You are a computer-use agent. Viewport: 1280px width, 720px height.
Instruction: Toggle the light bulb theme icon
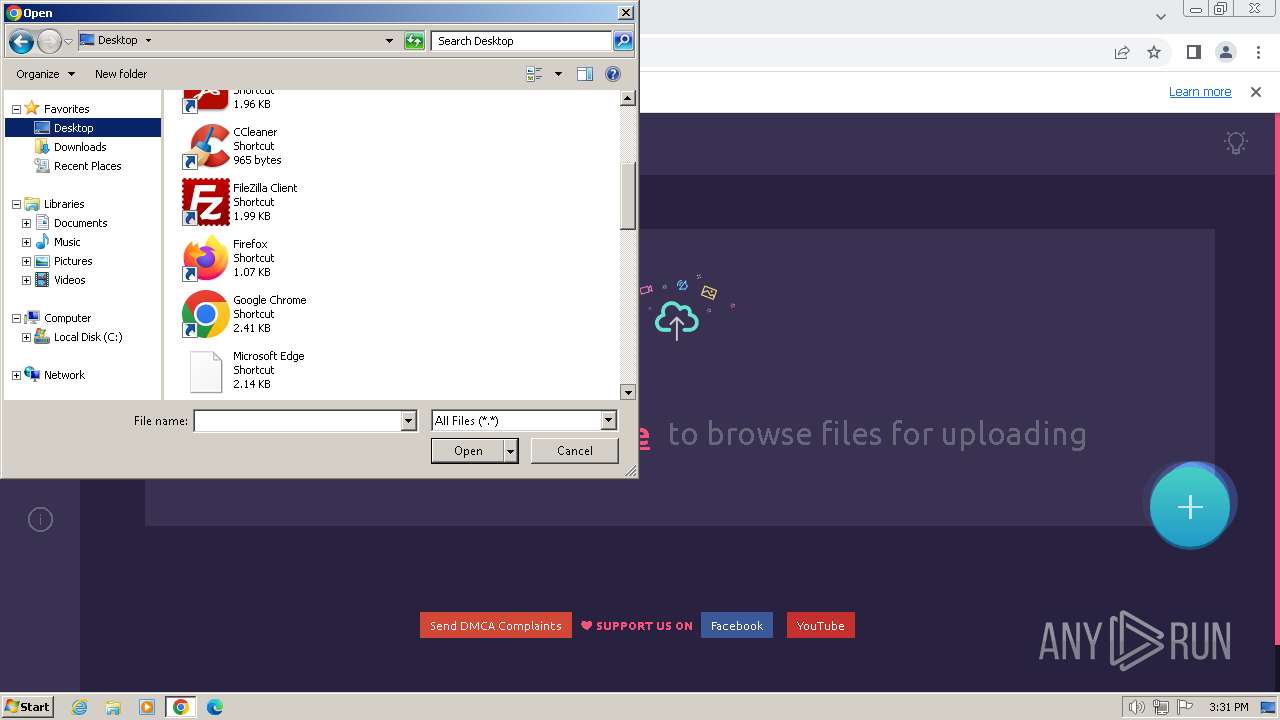point(1236,142)
